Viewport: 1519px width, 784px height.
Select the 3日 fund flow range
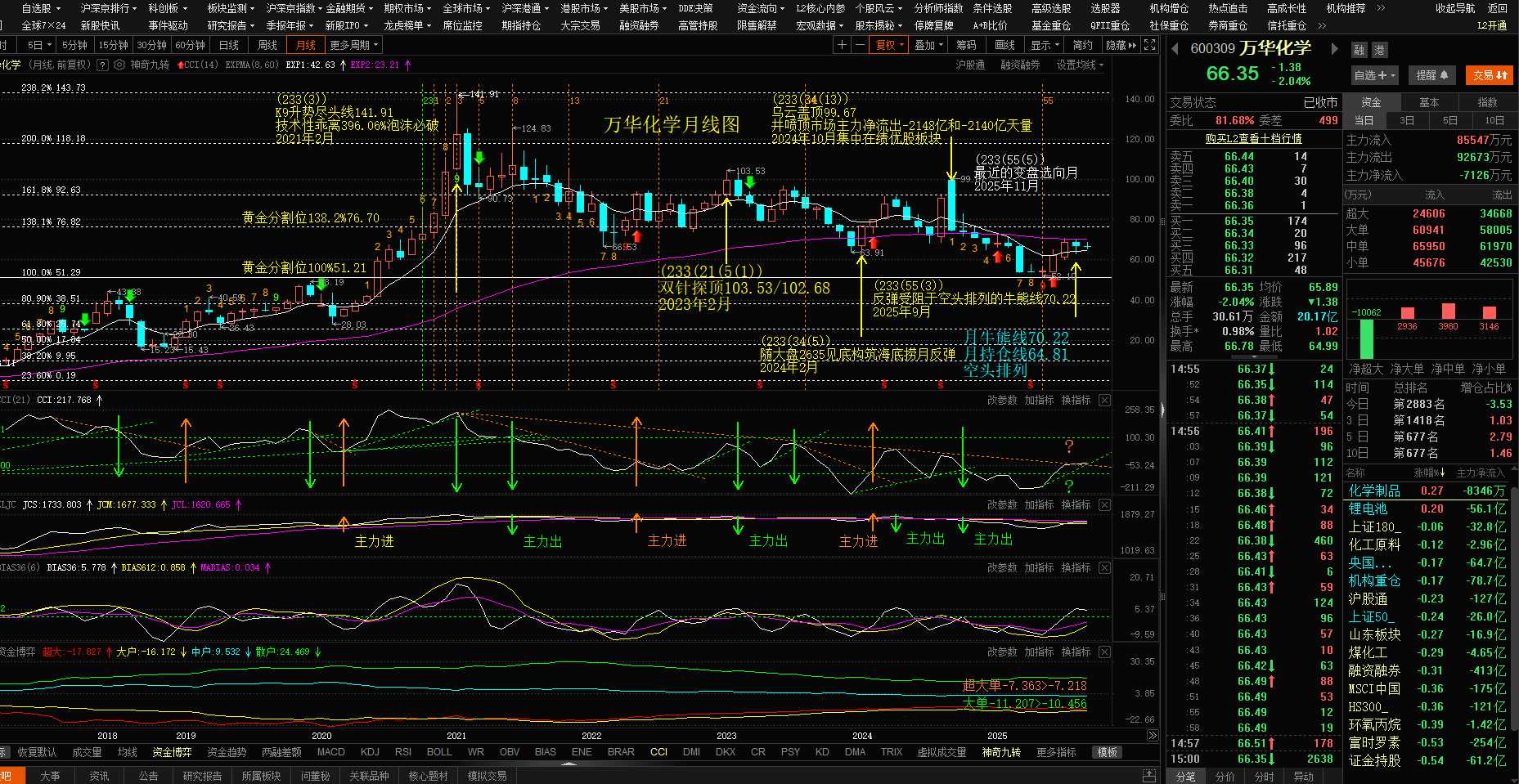1407,120
